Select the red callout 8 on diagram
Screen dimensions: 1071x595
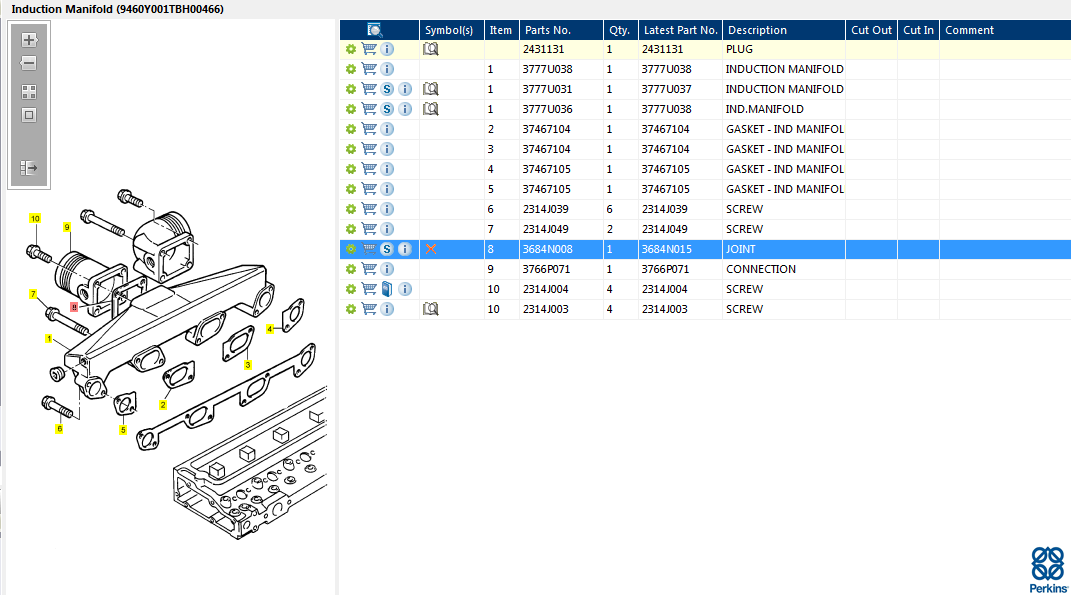74,307
